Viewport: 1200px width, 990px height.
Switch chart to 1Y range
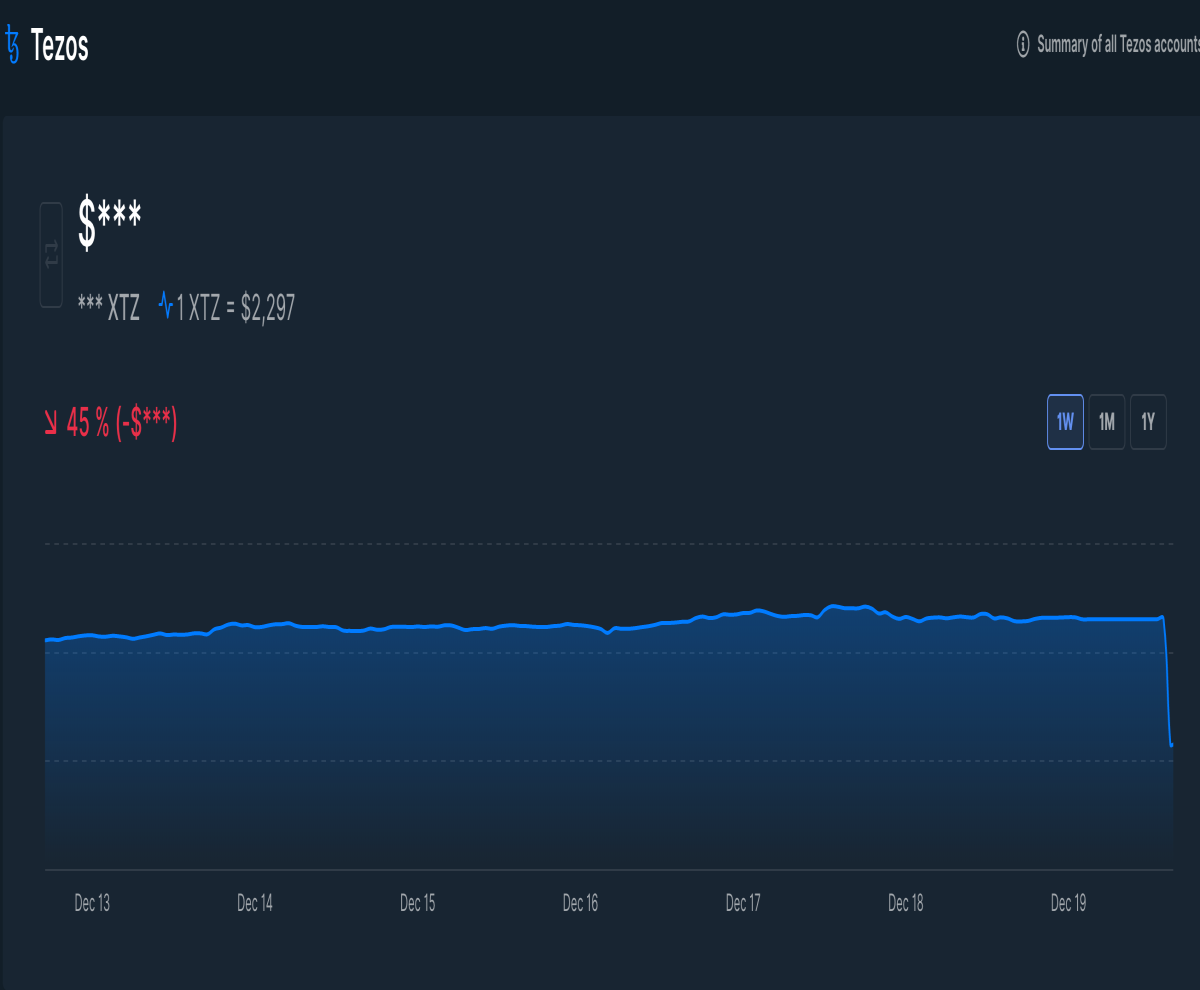pyautogui.click(x=1148, y=422)
